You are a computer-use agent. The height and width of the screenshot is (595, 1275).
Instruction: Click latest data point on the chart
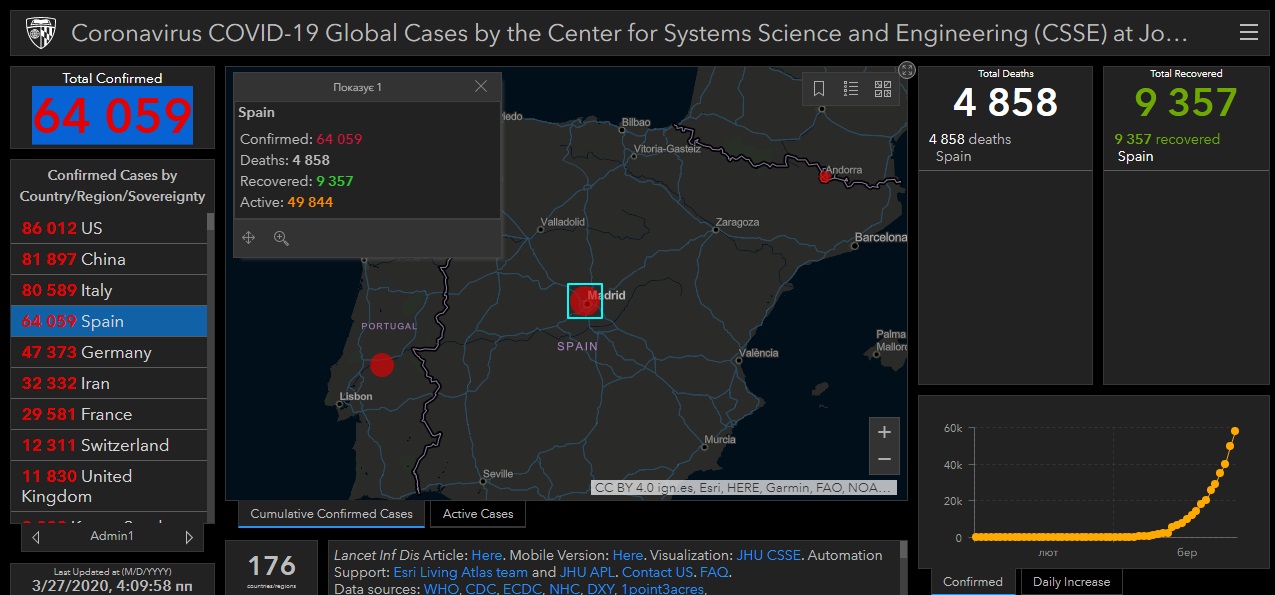coord(1236,431)
